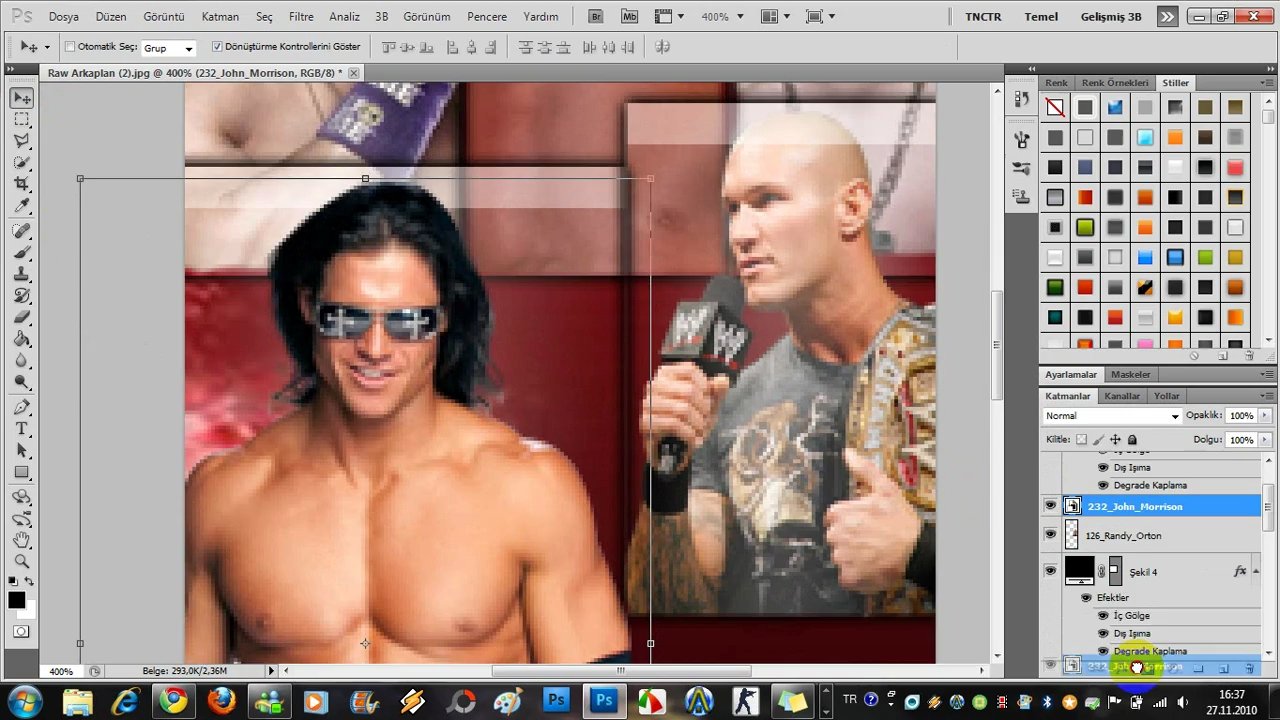This screenshot has width=1280, height=720.
Task: Switch to the Kanallar tab
Action: coord(1122,396)
